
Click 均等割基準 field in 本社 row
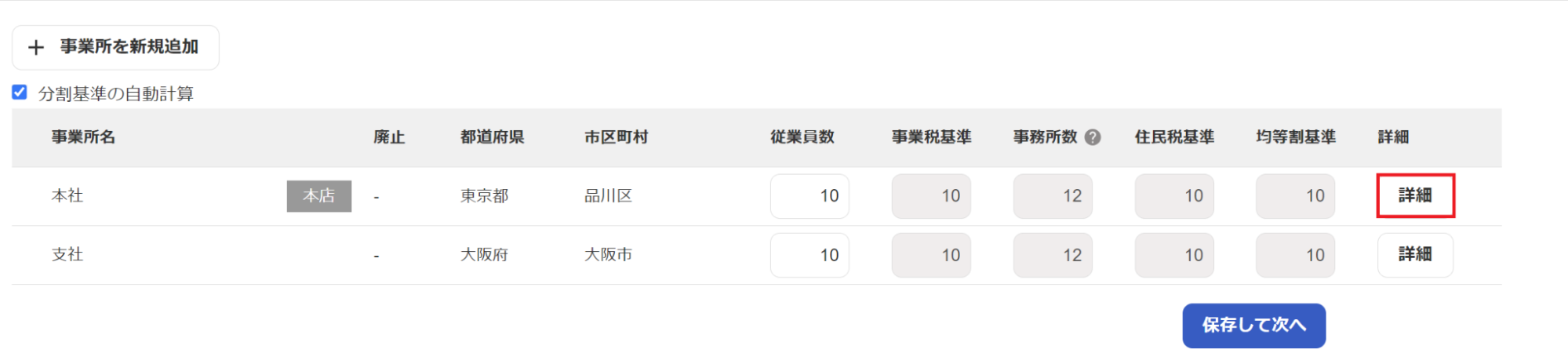click(1296, 196)
